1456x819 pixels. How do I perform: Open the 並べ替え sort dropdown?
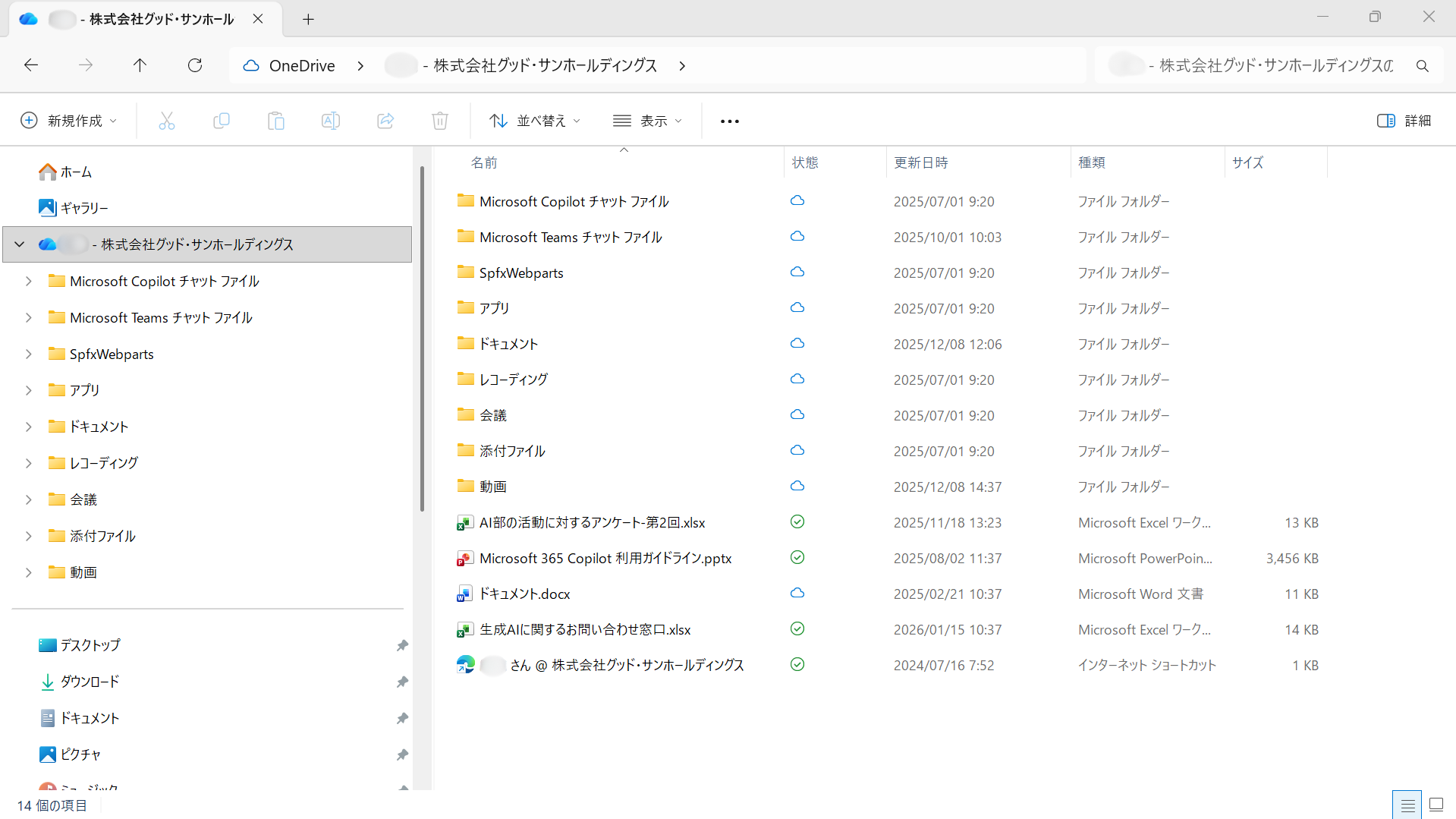534,120
